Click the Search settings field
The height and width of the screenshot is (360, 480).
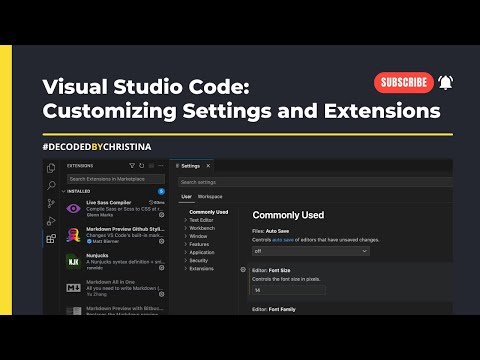pyautogui.click(x=315, y=182)
